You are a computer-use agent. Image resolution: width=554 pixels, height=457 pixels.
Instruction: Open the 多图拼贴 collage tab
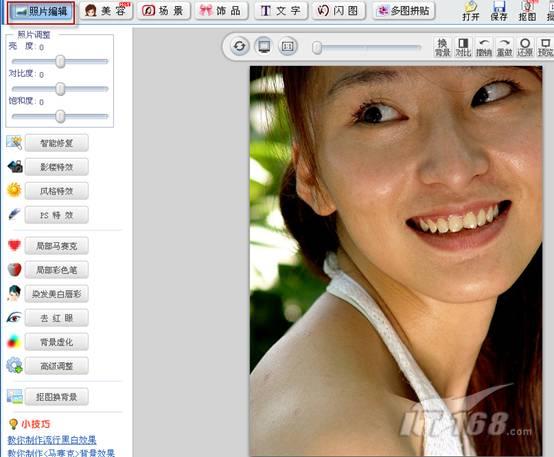pos(404,11)
